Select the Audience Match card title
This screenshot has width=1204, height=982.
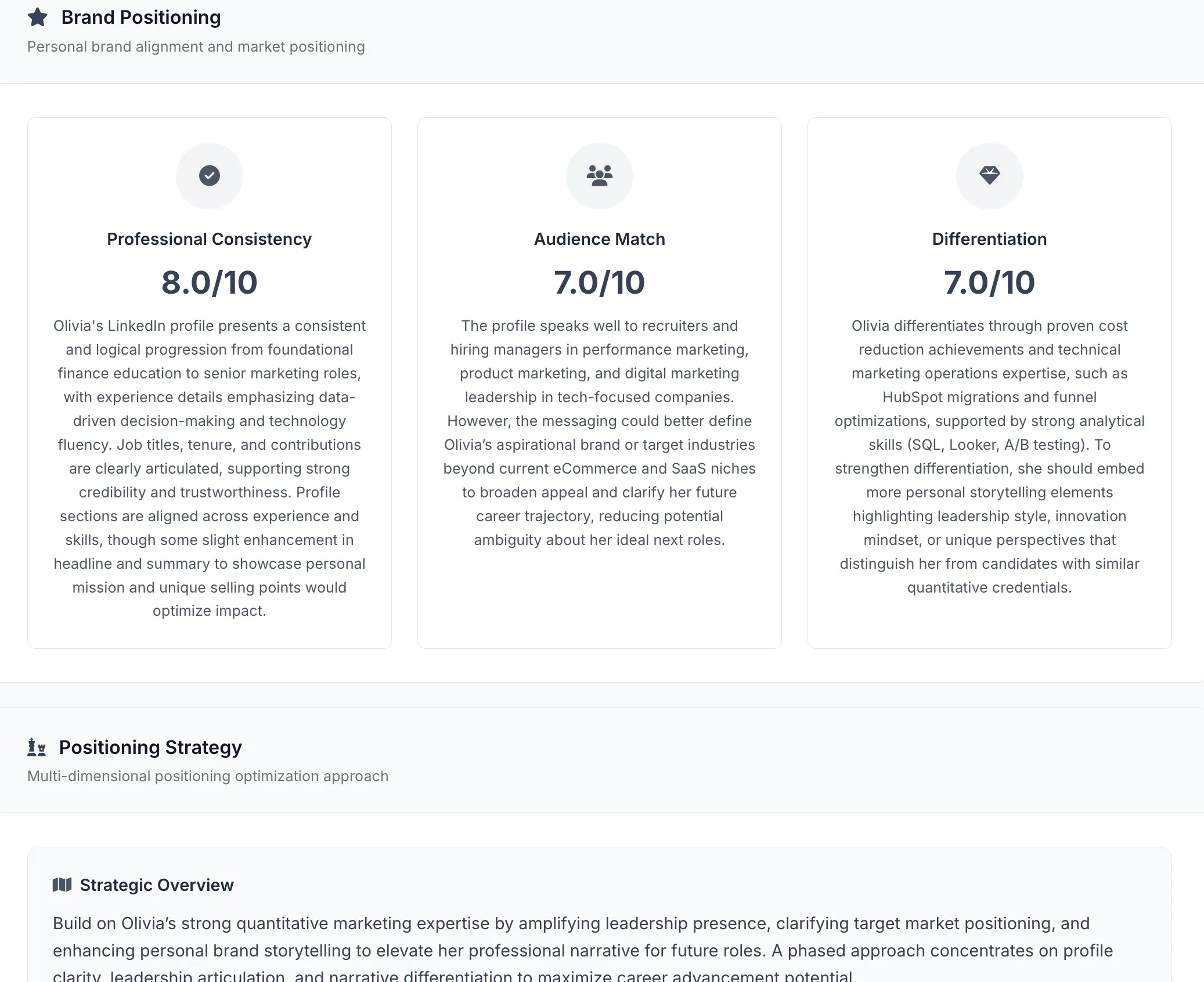pos(600,239)
